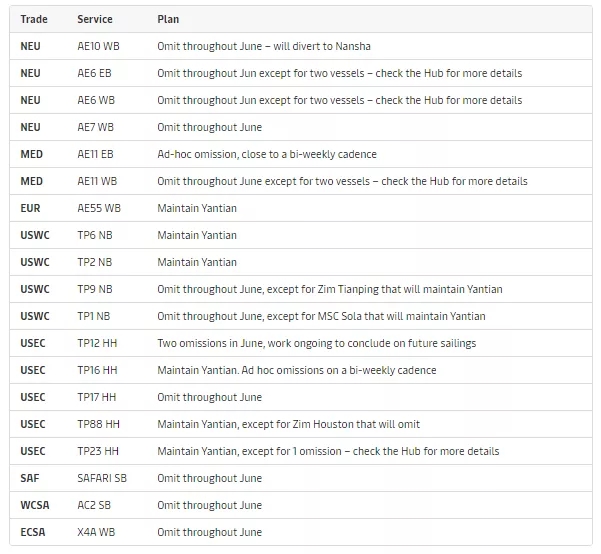Click the Trade column header
Screen dimensions: 601x554
[33, 20]
